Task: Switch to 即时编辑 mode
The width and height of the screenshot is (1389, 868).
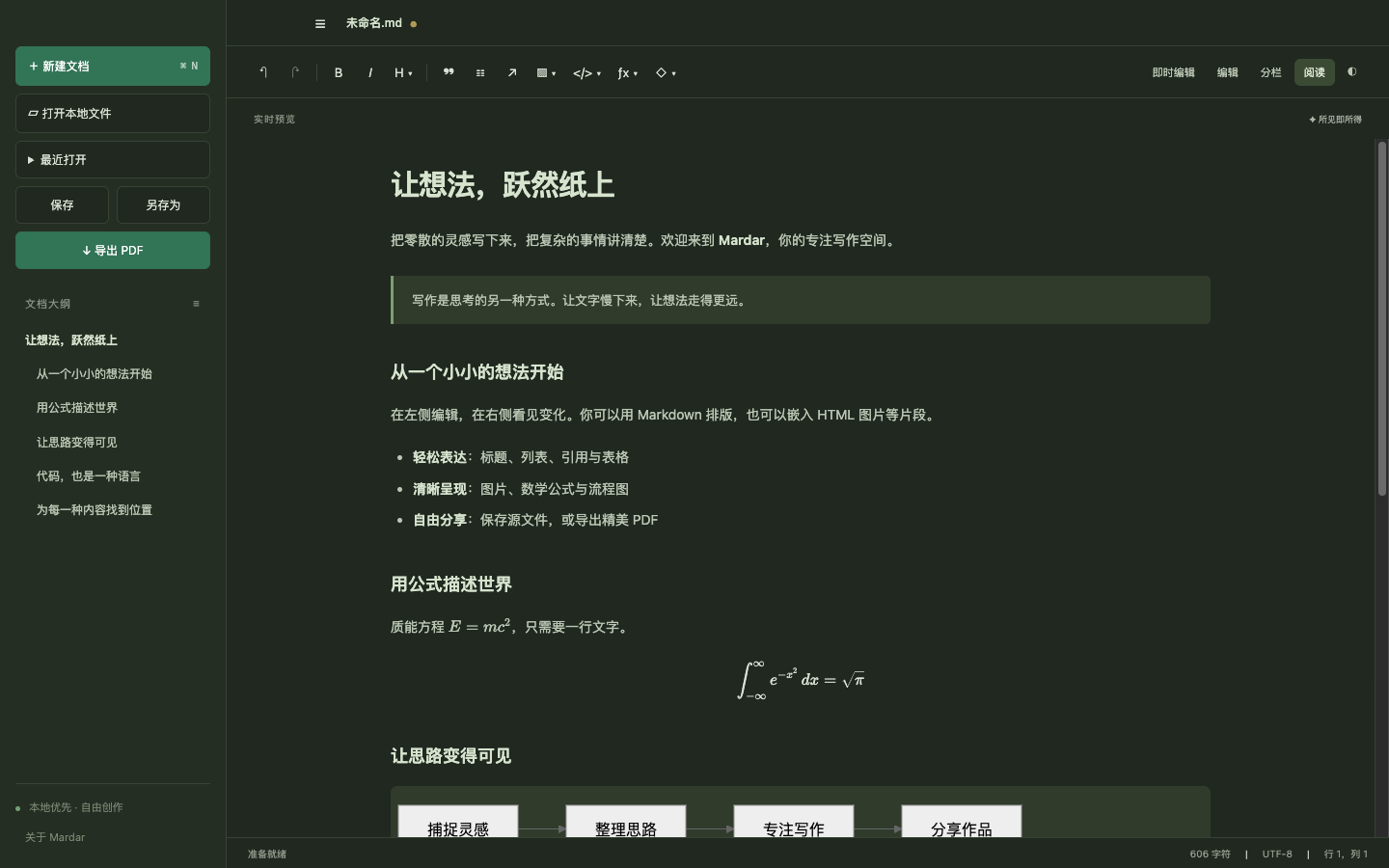Action: (1173, 72)
